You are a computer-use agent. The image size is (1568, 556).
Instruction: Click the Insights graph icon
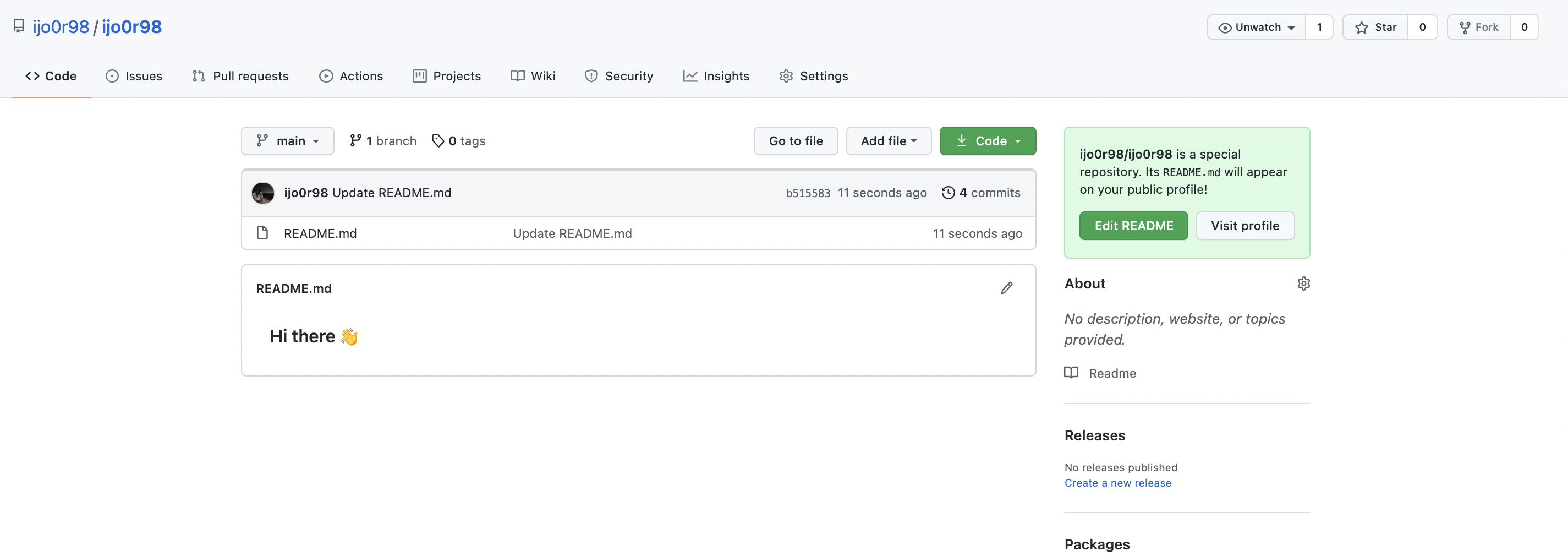pyautogui.click(x=690, y=76)
